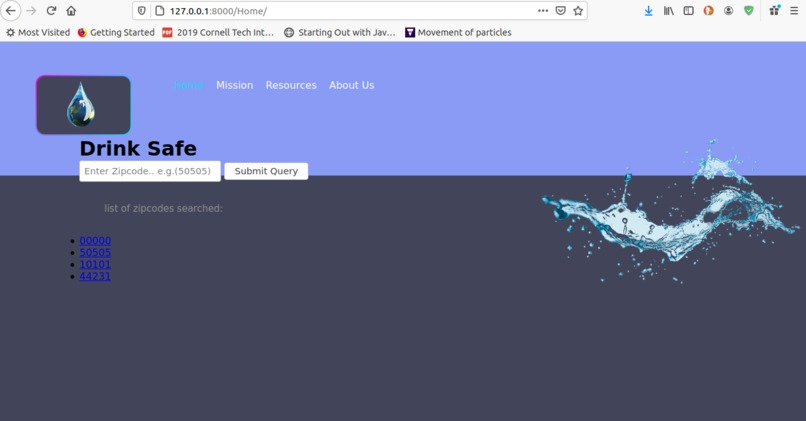Viewport: 806px width, 421px height.
Task: Click the green shield extension icon
Action: [x=748, y=11]
